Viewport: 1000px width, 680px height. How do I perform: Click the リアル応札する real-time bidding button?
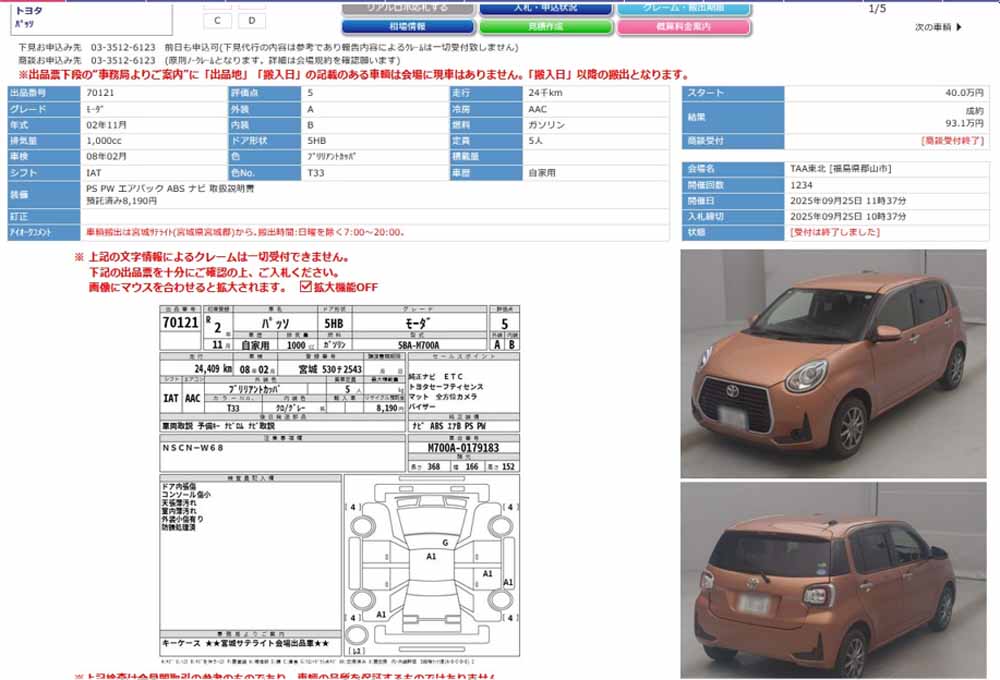[411, 7]
